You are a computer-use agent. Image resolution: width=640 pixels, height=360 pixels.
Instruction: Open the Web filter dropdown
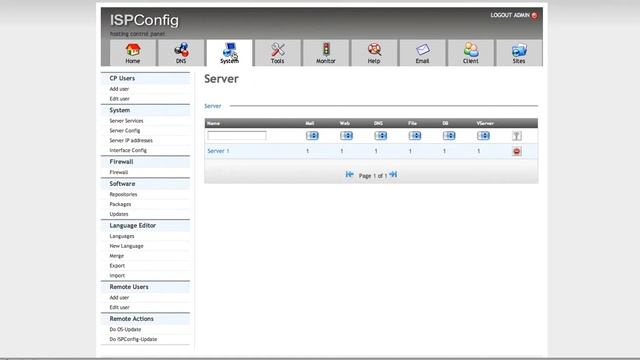[347, 136]
